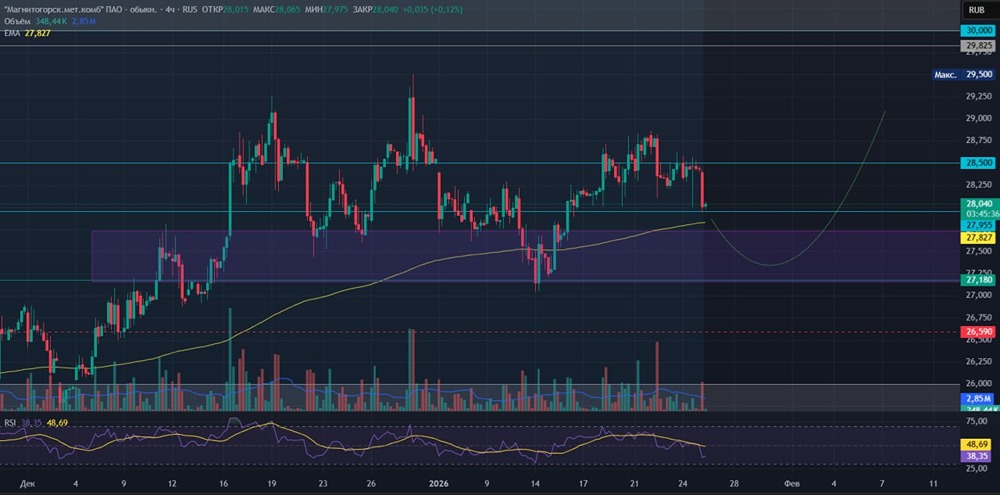The width and height of the screenshot is (1000, 495).
Task: Click the yellow 27,827 EMA axis label
Action: coord(979,237)
